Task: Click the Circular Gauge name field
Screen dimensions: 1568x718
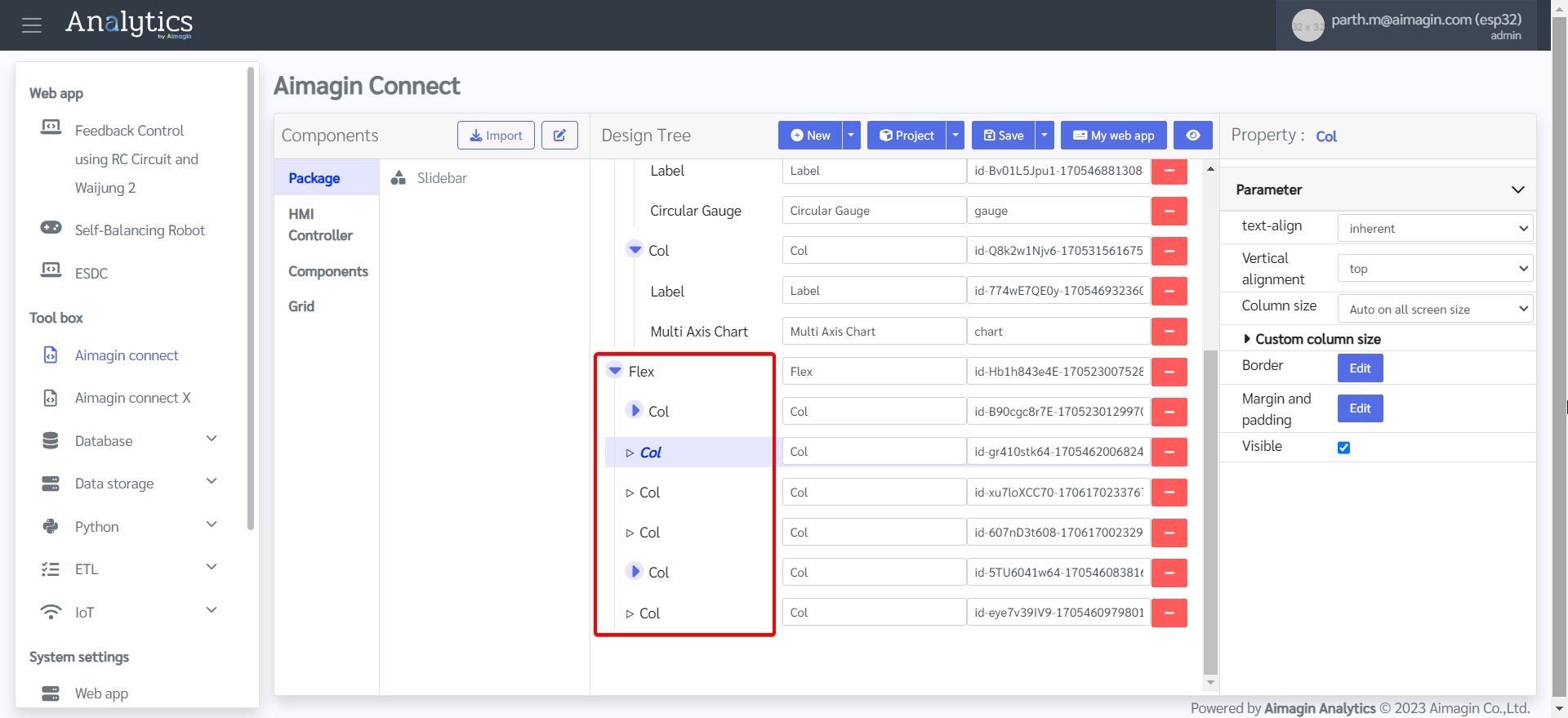Action: pyautogui.click(x=874, y=211)
